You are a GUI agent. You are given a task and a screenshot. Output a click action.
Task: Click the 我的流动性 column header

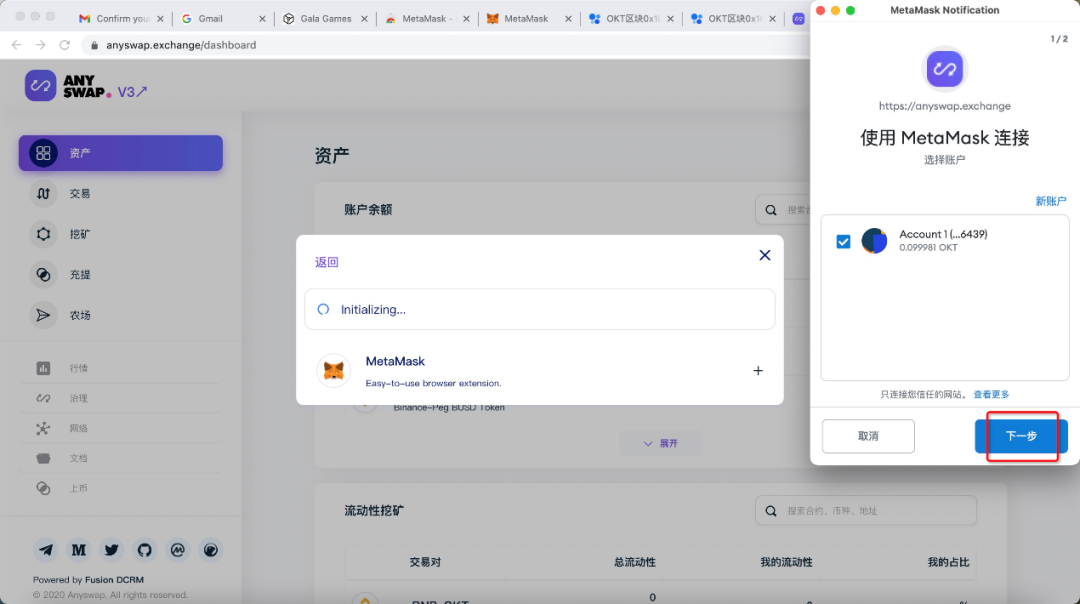tap(786, 562)
